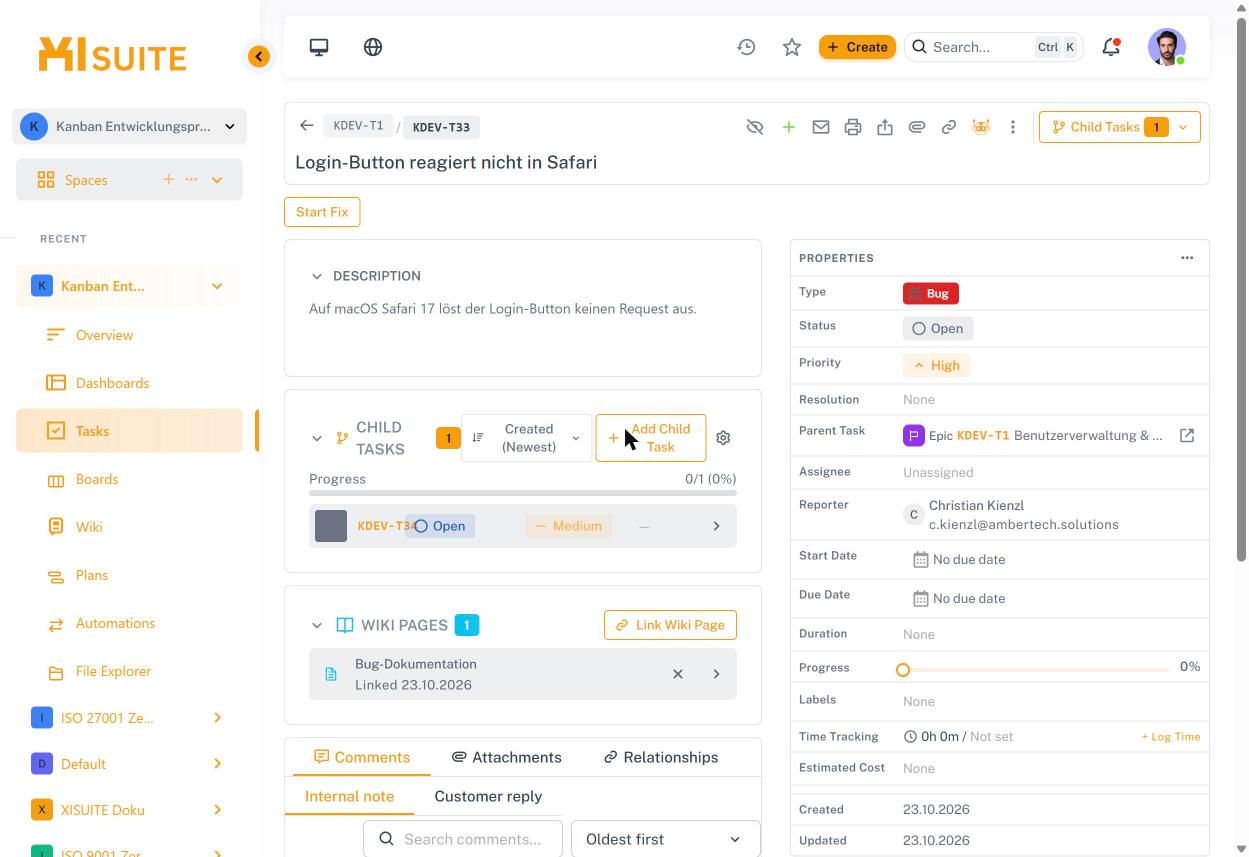Expand the Default space
This screenshot has height=857, width=1249.
(x=217, y=764)
